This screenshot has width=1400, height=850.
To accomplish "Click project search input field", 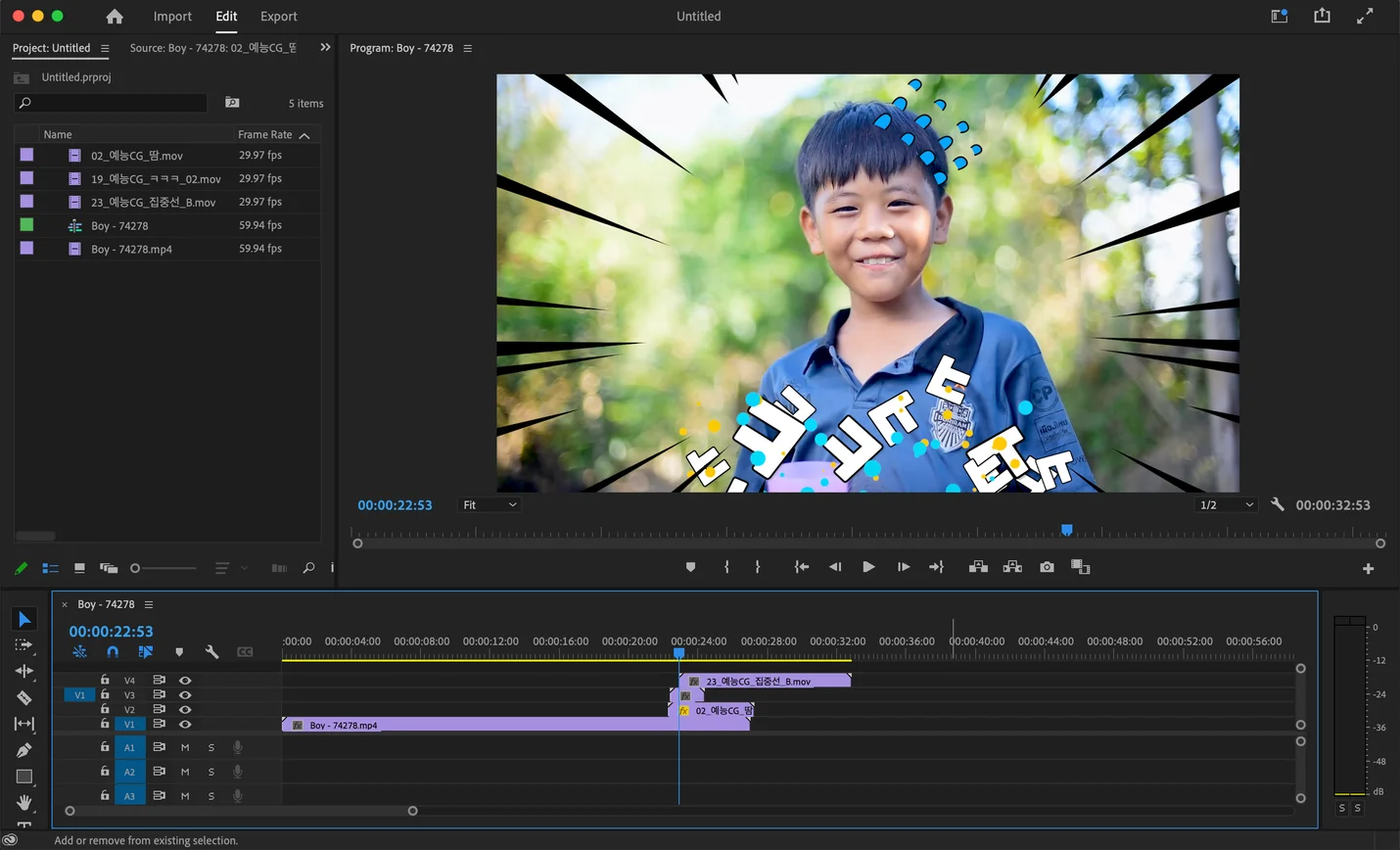I will (111, 103).
